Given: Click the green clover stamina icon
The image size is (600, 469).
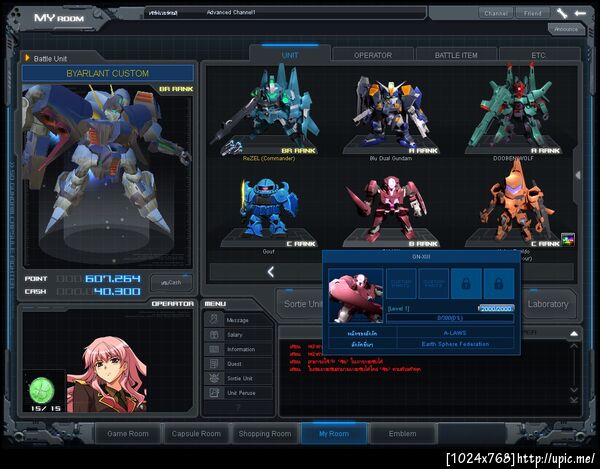Looking at the screenshot, I should point(41,390).
